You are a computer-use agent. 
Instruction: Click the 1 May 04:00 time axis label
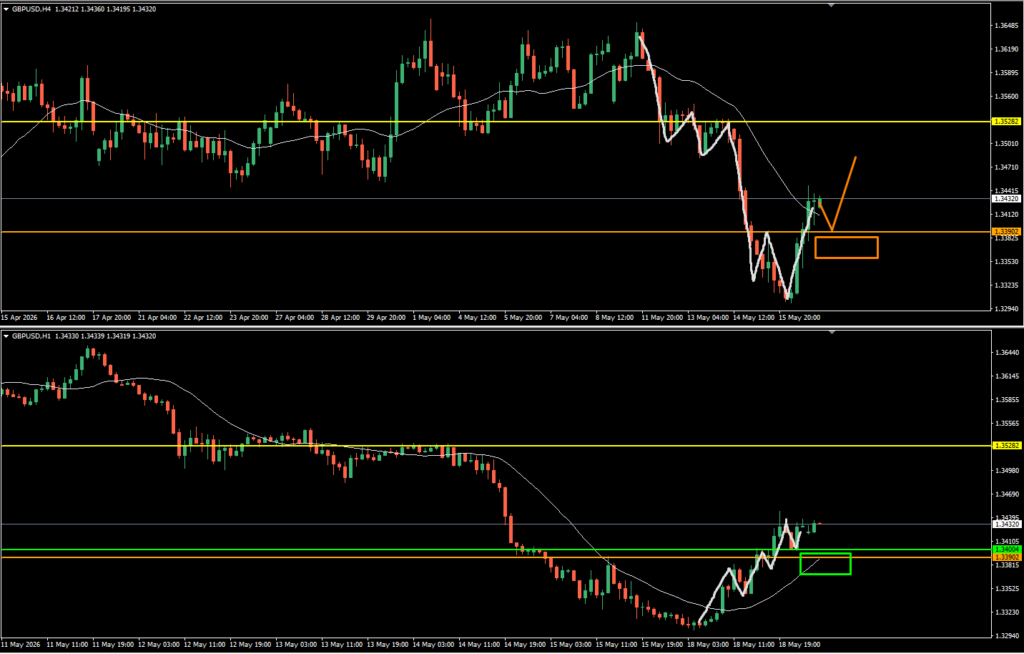pos(432,318)
